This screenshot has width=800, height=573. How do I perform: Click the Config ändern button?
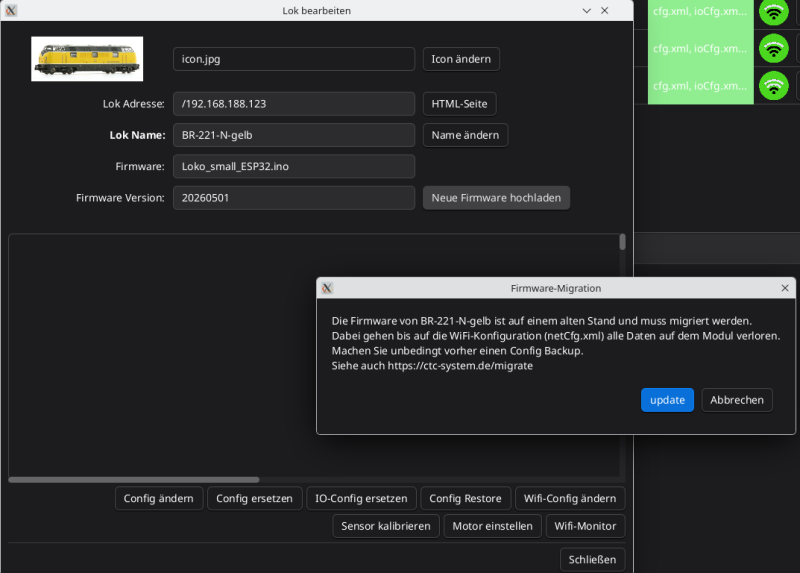[x=159, y=499]
